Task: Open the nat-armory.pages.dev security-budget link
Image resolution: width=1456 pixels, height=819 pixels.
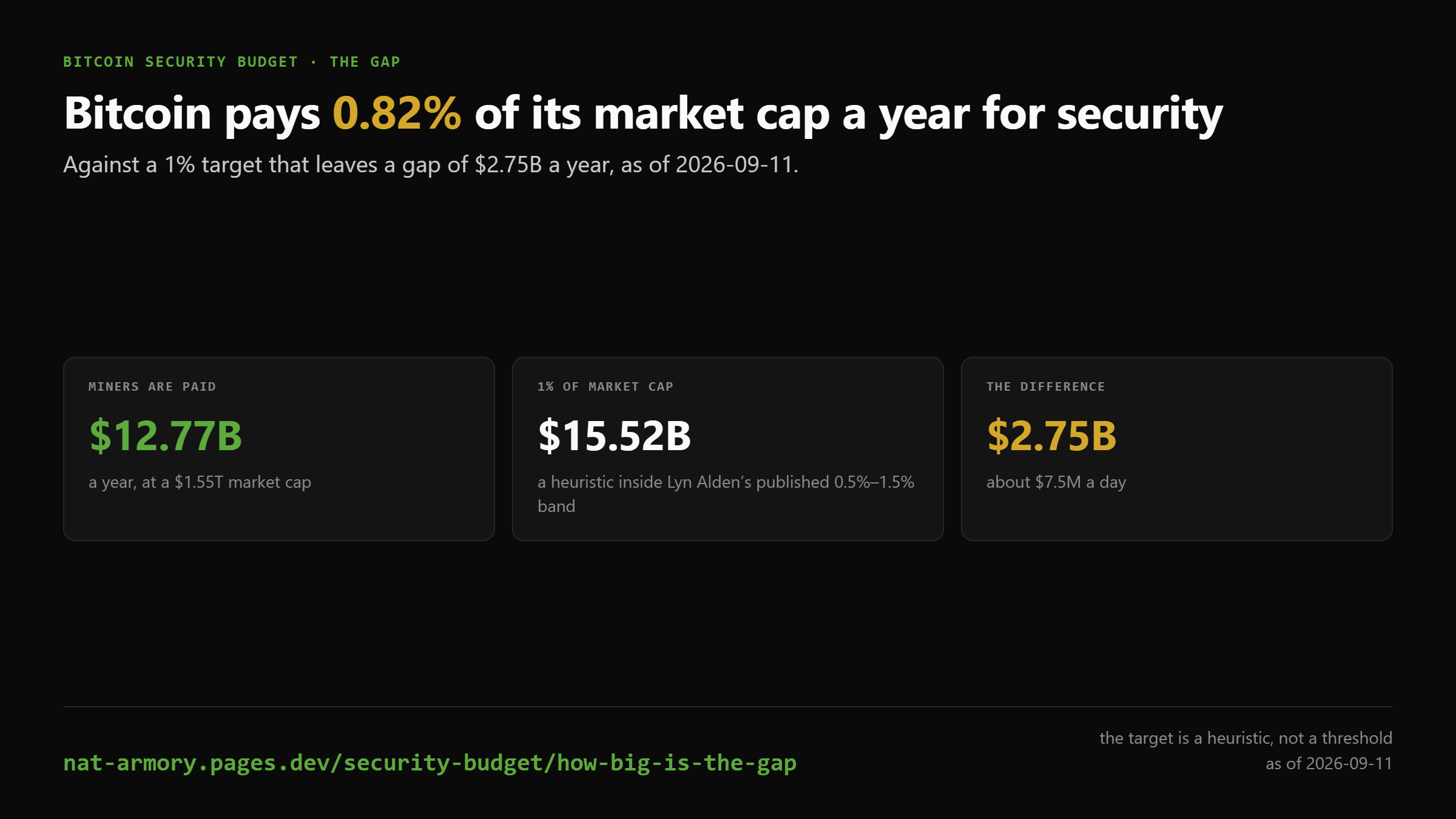Action: (x=430, y=763)
